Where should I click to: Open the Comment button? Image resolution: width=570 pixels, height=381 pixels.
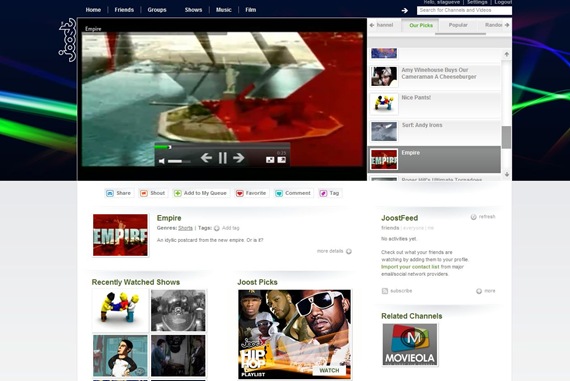click(293, 193)
